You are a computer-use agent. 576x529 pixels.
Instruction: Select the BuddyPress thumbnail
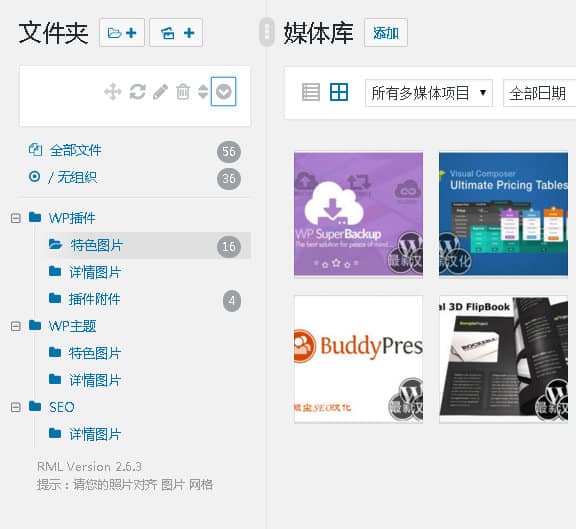tap(359, 359)
